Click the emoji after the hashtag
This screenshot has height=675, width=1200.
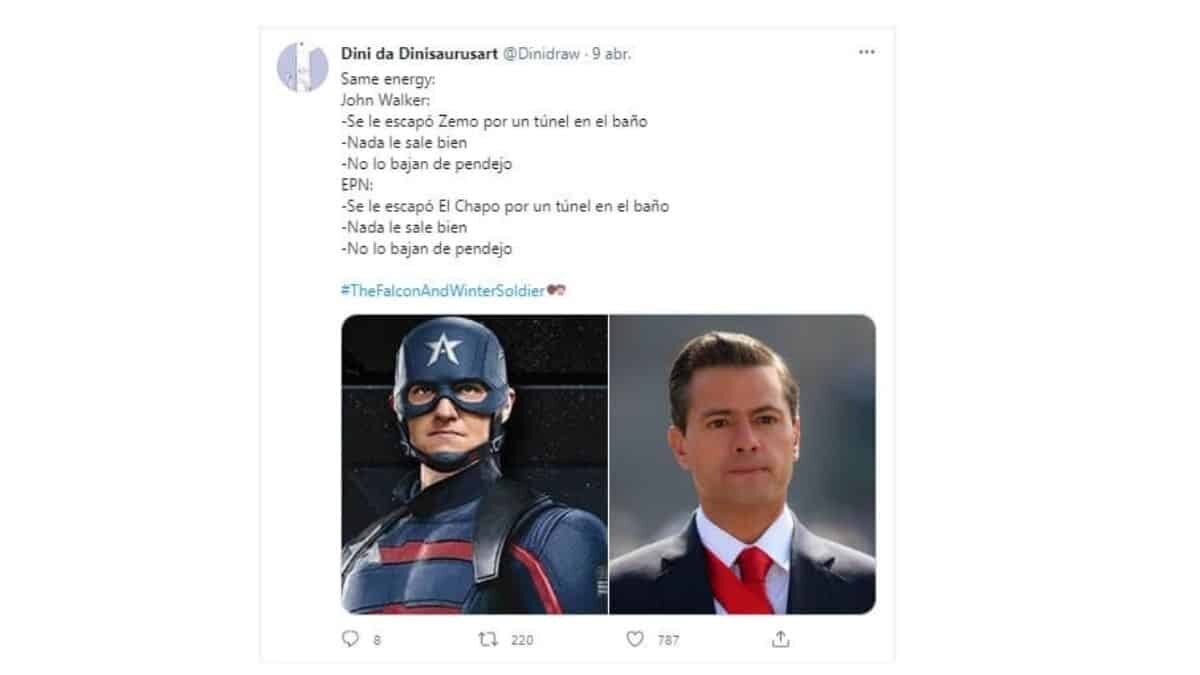coord(557,290)
